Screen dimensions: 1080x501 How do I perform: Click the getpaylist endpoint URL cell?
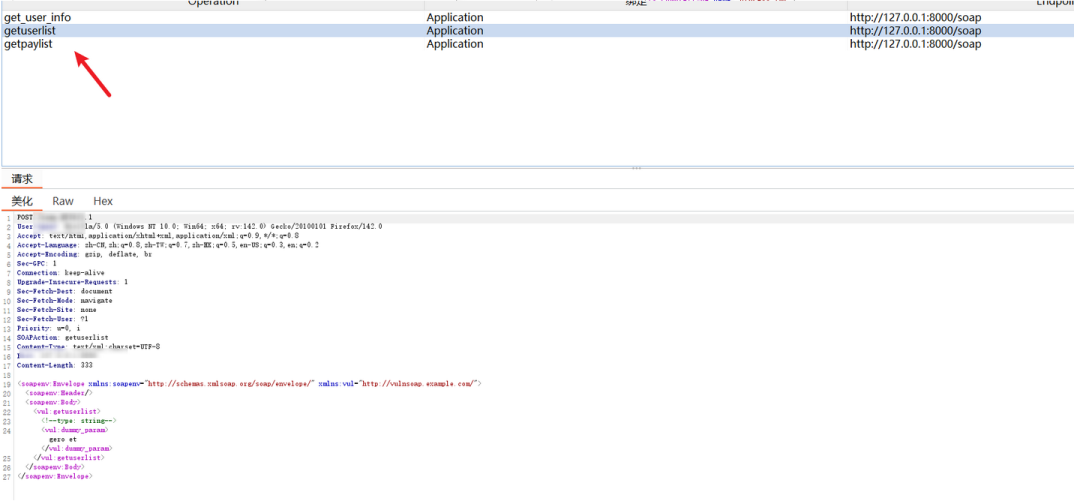[x=915, y=44]
